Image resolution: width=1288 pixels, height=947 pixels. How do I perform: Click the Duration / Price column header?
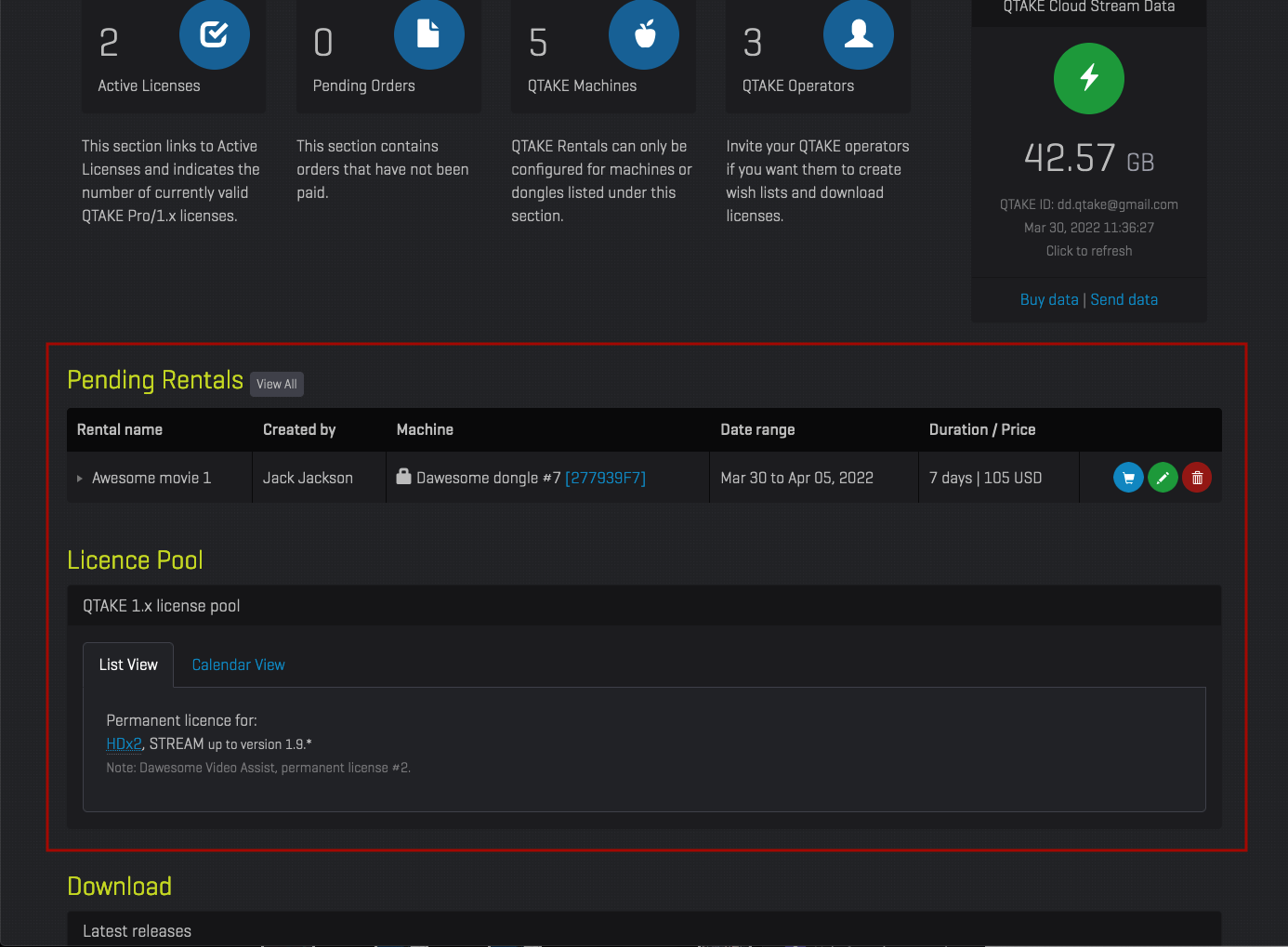pos(982,429)
